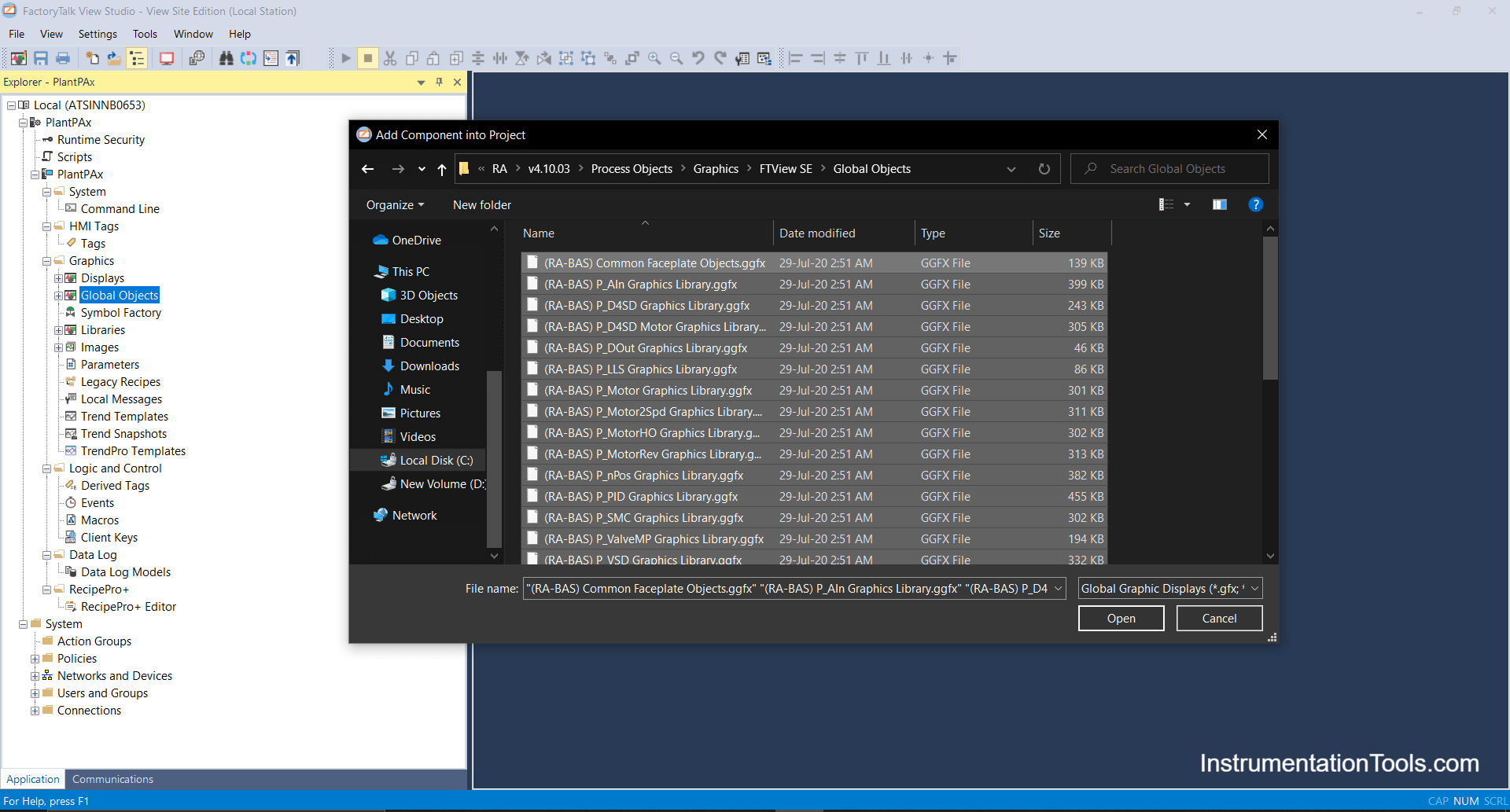Open the File name history dropdown arrow
This screenshot has height=812, width=1510.
(1058, 589)
